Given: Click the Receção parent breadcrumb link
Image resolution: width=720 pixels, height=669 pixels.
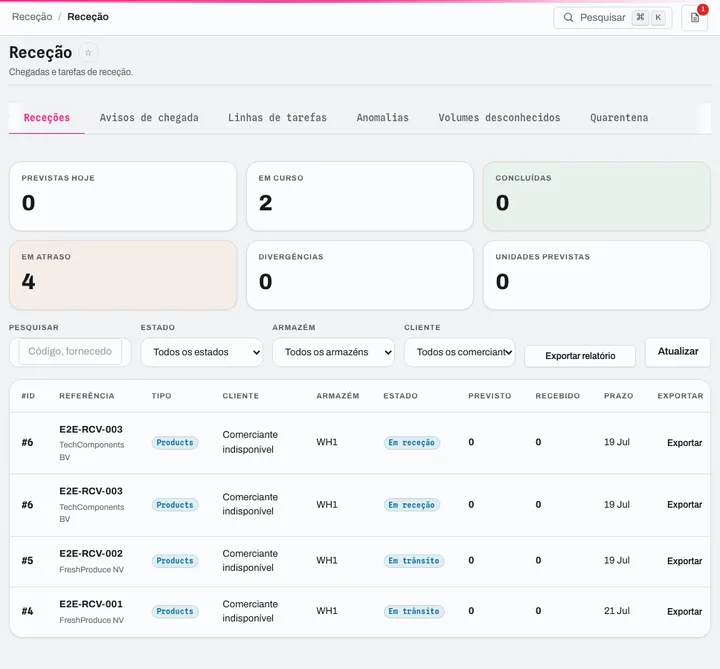Looking at the screenshot, I should point(32,17).
